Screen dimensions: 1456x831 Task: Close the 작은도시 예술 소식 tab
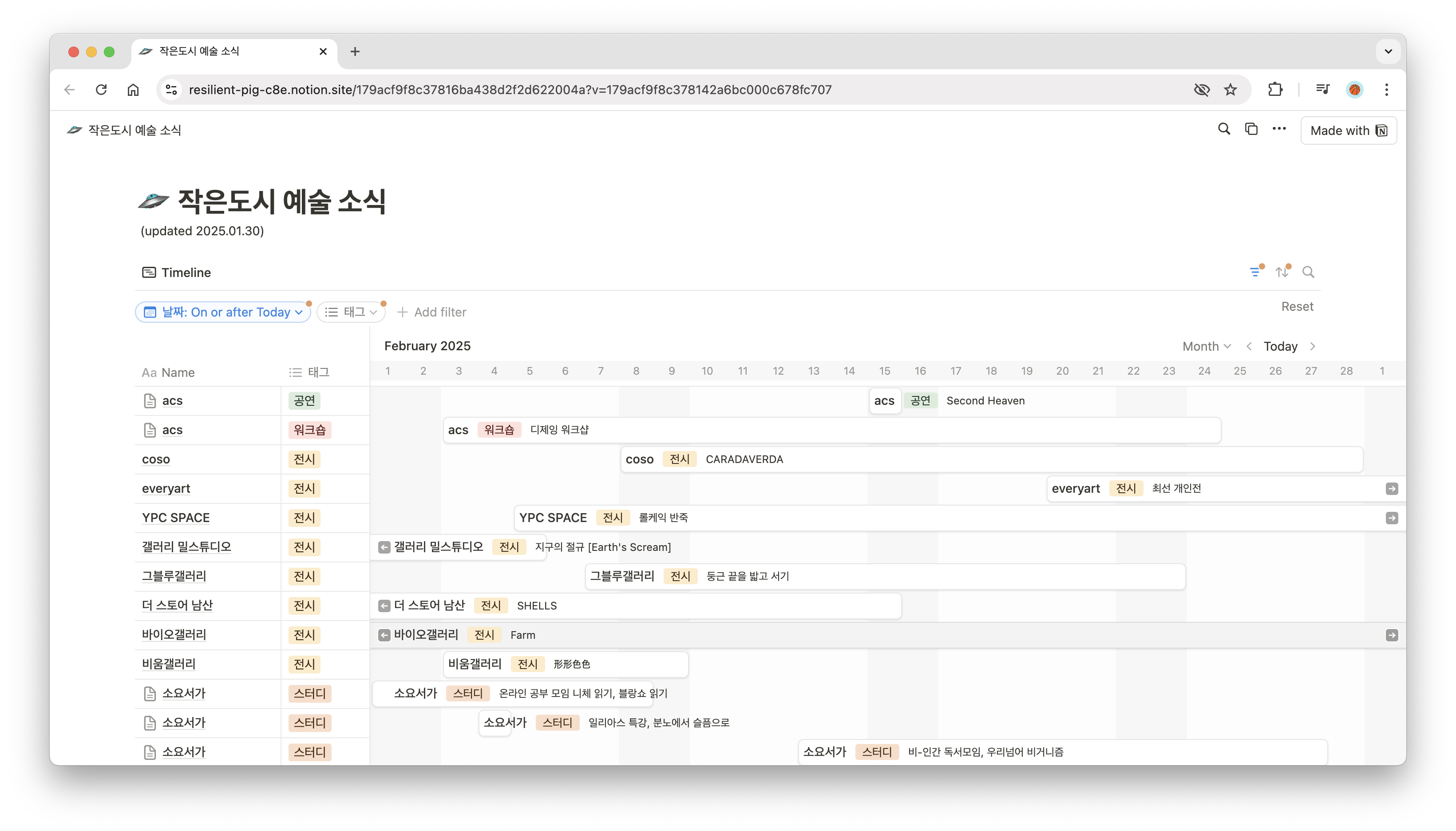(x=323, y=51)
